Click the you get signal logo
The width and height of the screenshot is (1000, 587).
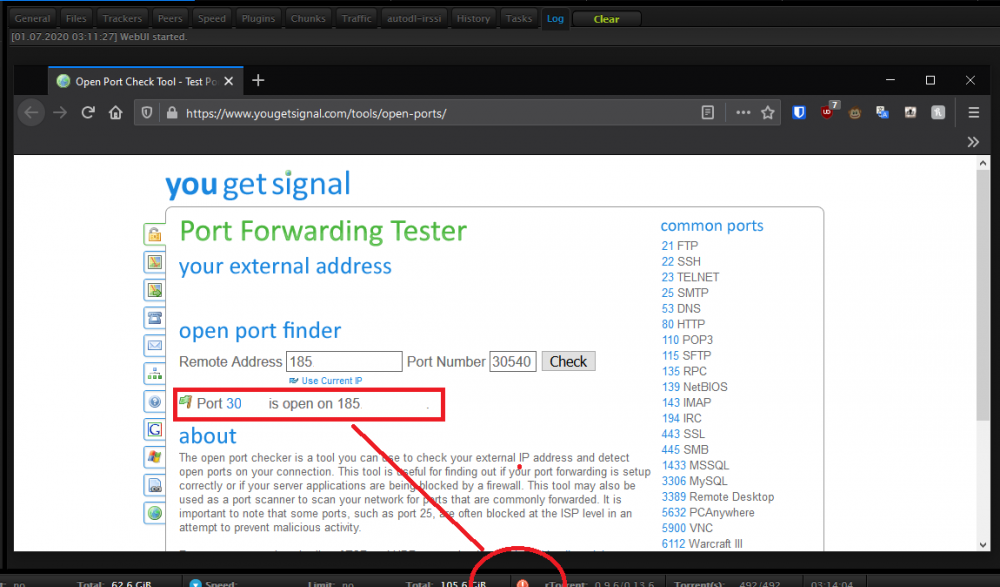pyautogui.click(x=258, y=184)
